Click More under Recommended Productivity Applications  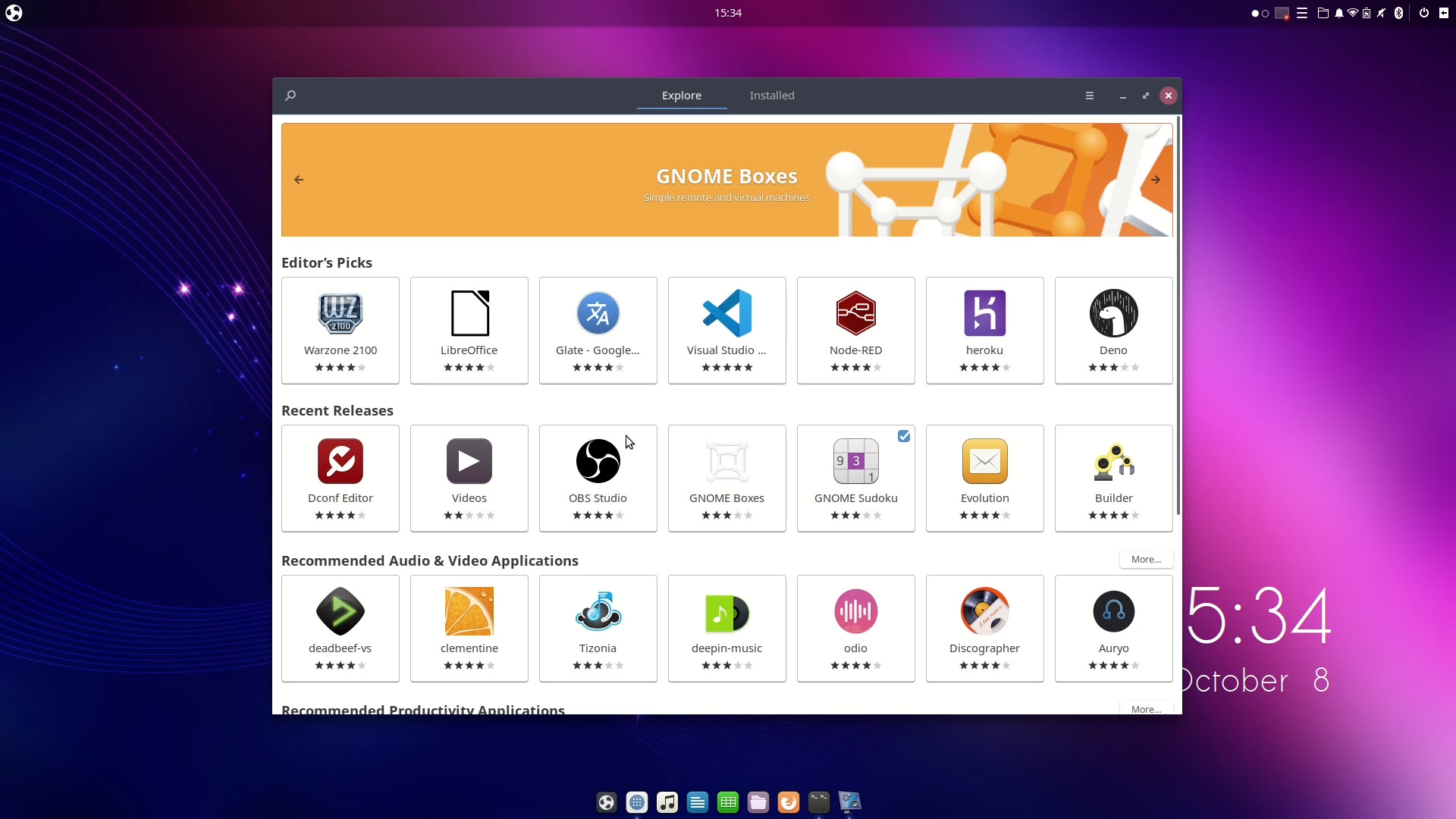coord(1145,708)
